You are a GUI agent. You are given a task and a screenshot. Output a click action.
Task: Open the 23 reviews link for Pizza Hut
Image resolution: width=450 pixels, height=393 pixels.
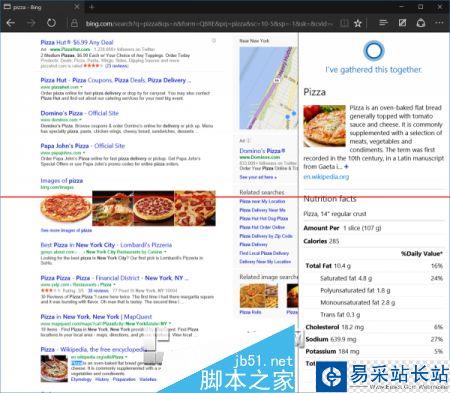coord(116,66)
